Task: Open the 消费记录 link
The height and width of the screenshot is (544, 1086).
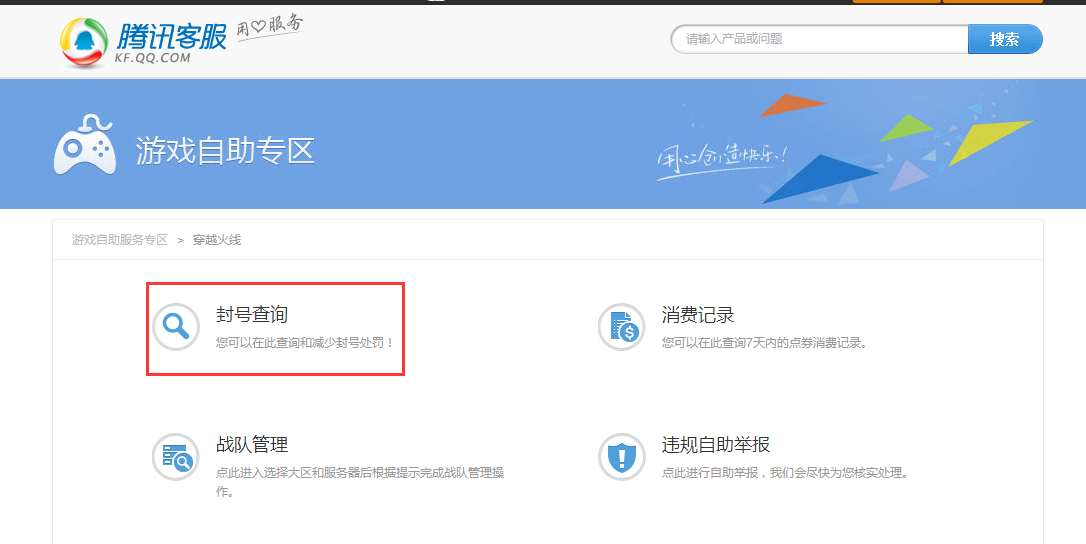Action: pyautogui.click(x=697, y=315)
